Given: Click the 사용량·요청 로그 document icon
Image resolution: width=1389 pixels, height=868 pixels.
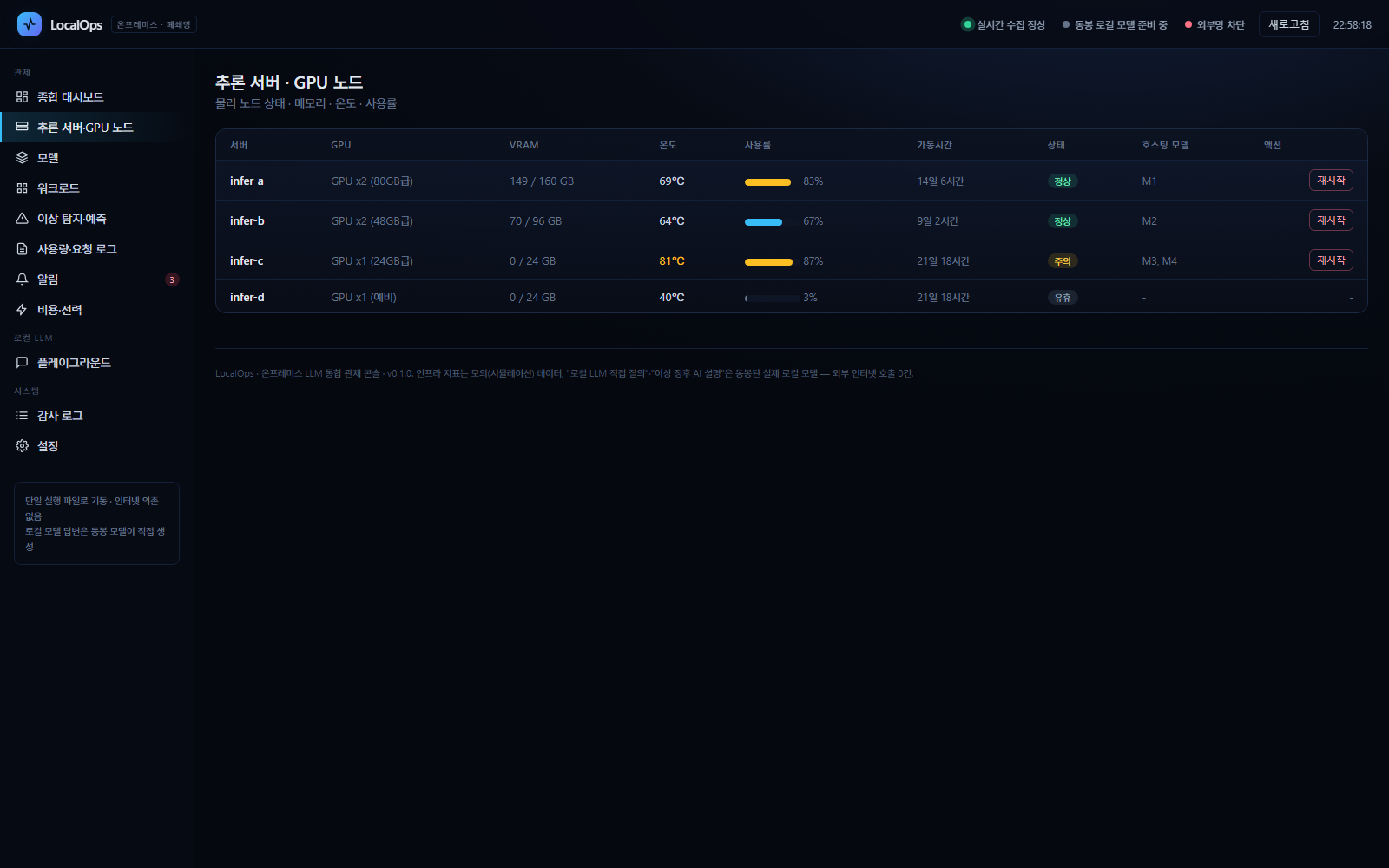Looking at the screenshot, I should pyautogui.click(x=23, y=249).
